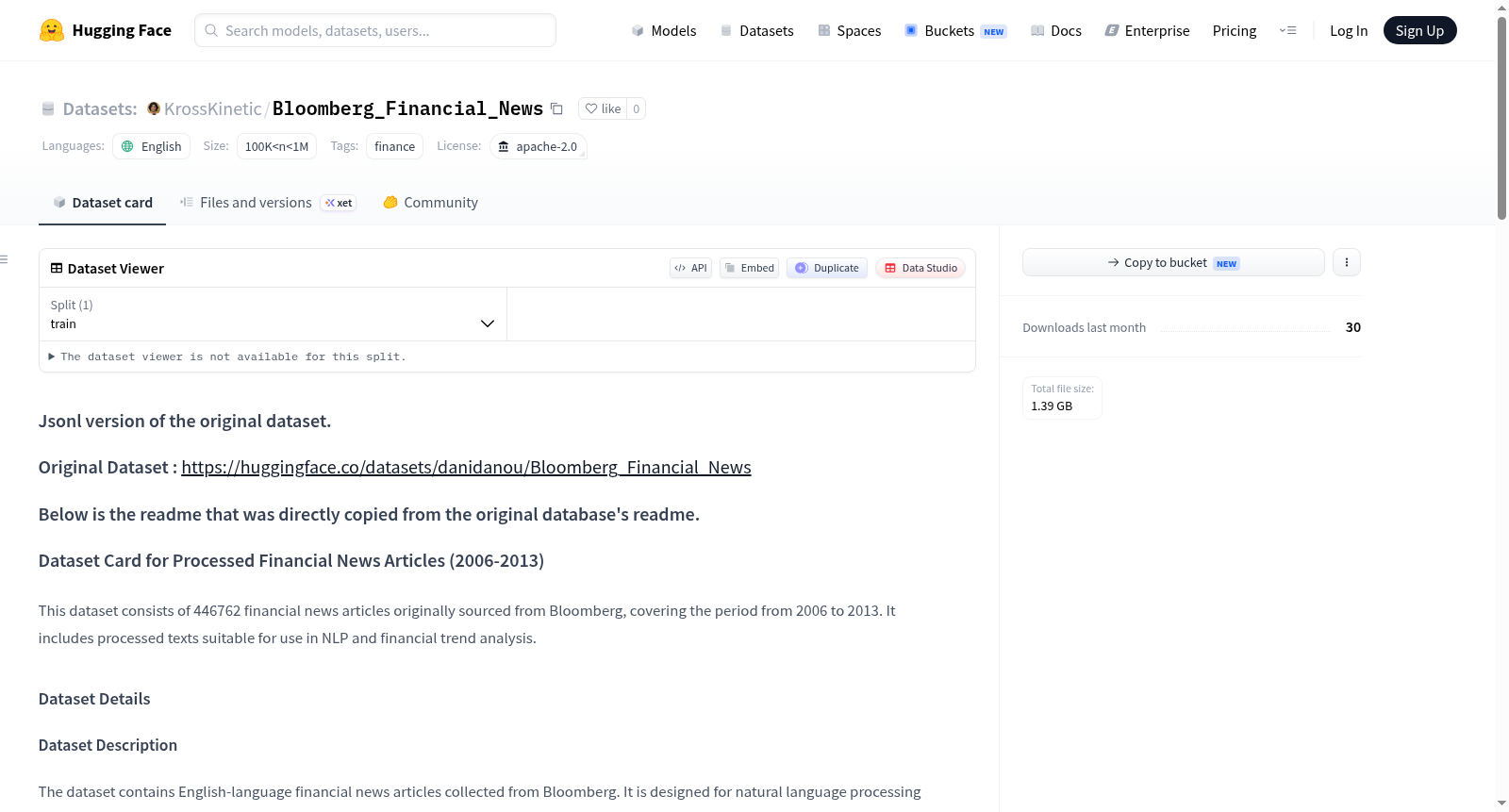Viewport: 1509px width, 812px height.
Task: Expand the extra navigation menu icon
Action: pyautogui.click(x=1287, y=30)
